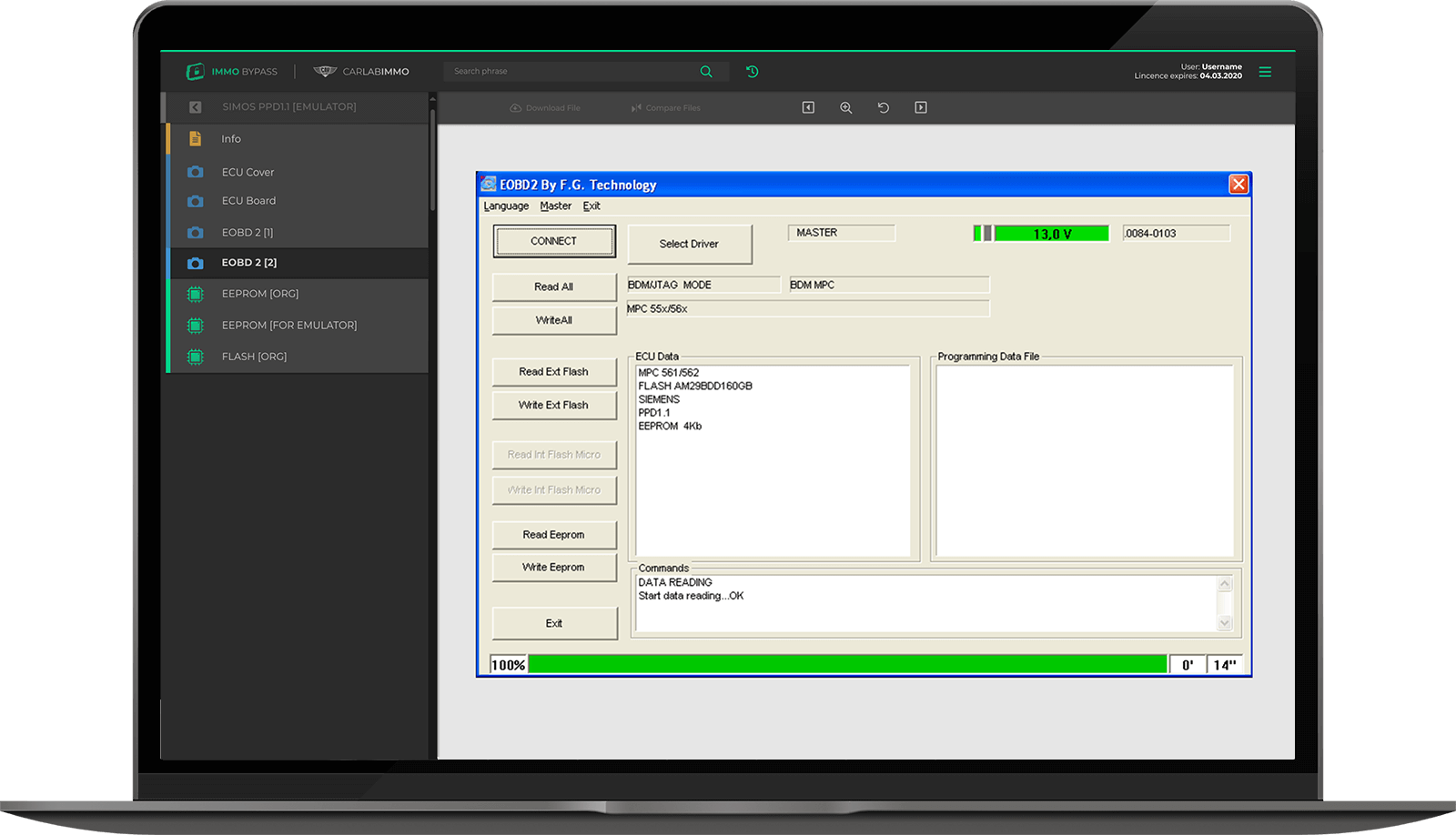Click the EEPROM [FOR EMULATOR] chip icon

[195, 325]
